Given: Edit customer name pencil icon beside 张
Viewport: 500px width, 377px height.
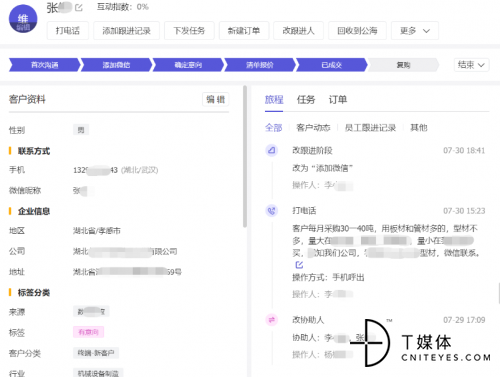Looking at the screenshot, I should click(x=79, y=7).
